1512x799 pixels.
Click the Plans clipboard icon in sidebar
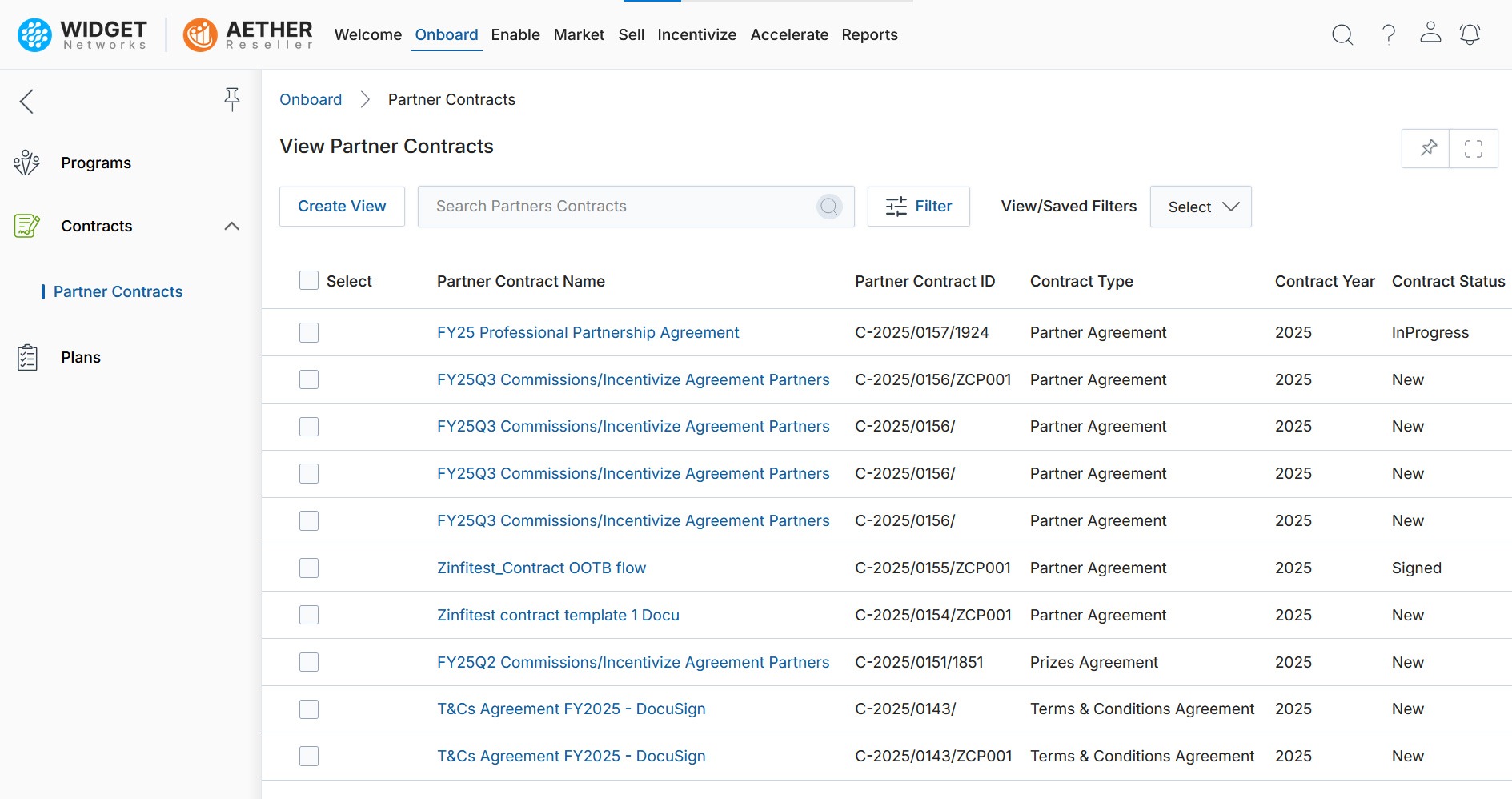[27, 357]
